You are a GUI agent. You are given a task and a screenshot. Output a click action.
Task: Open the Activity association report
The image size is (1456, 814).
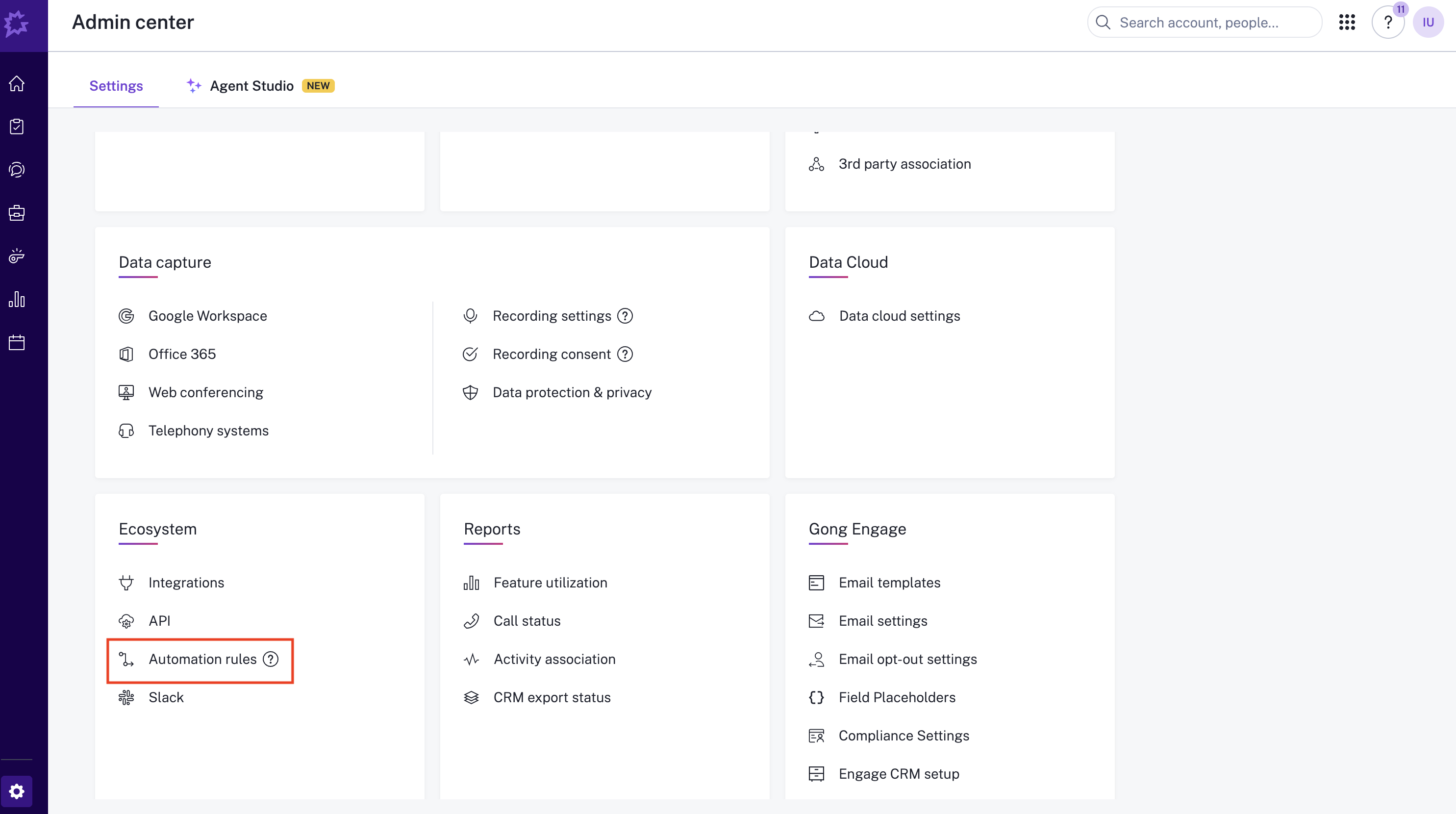pyautogui.click(x=554, y=659)
